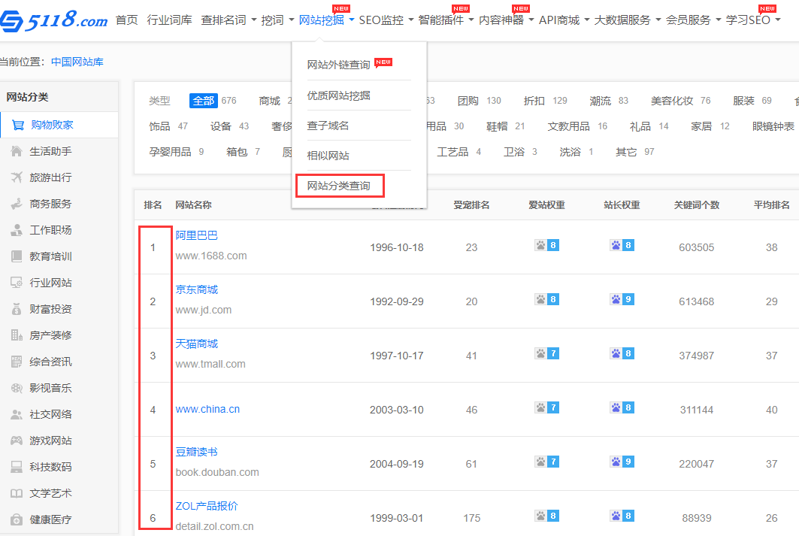The width and height of the screenshot is (799, 536).
Task: Expand the 查排名词 dropdown menu
Action: click(228, 20)
